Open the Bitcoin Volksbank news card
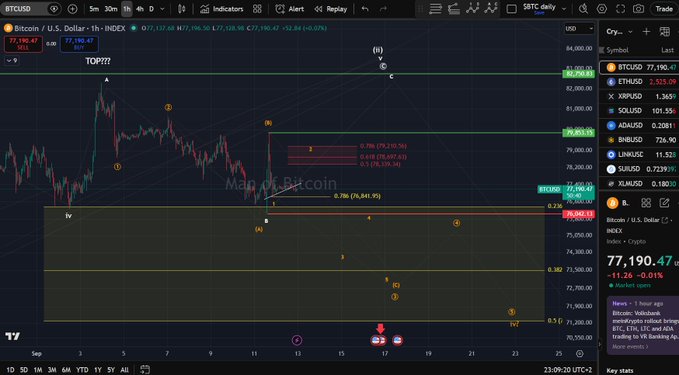679x375 pixels. [x=643, y=324]
